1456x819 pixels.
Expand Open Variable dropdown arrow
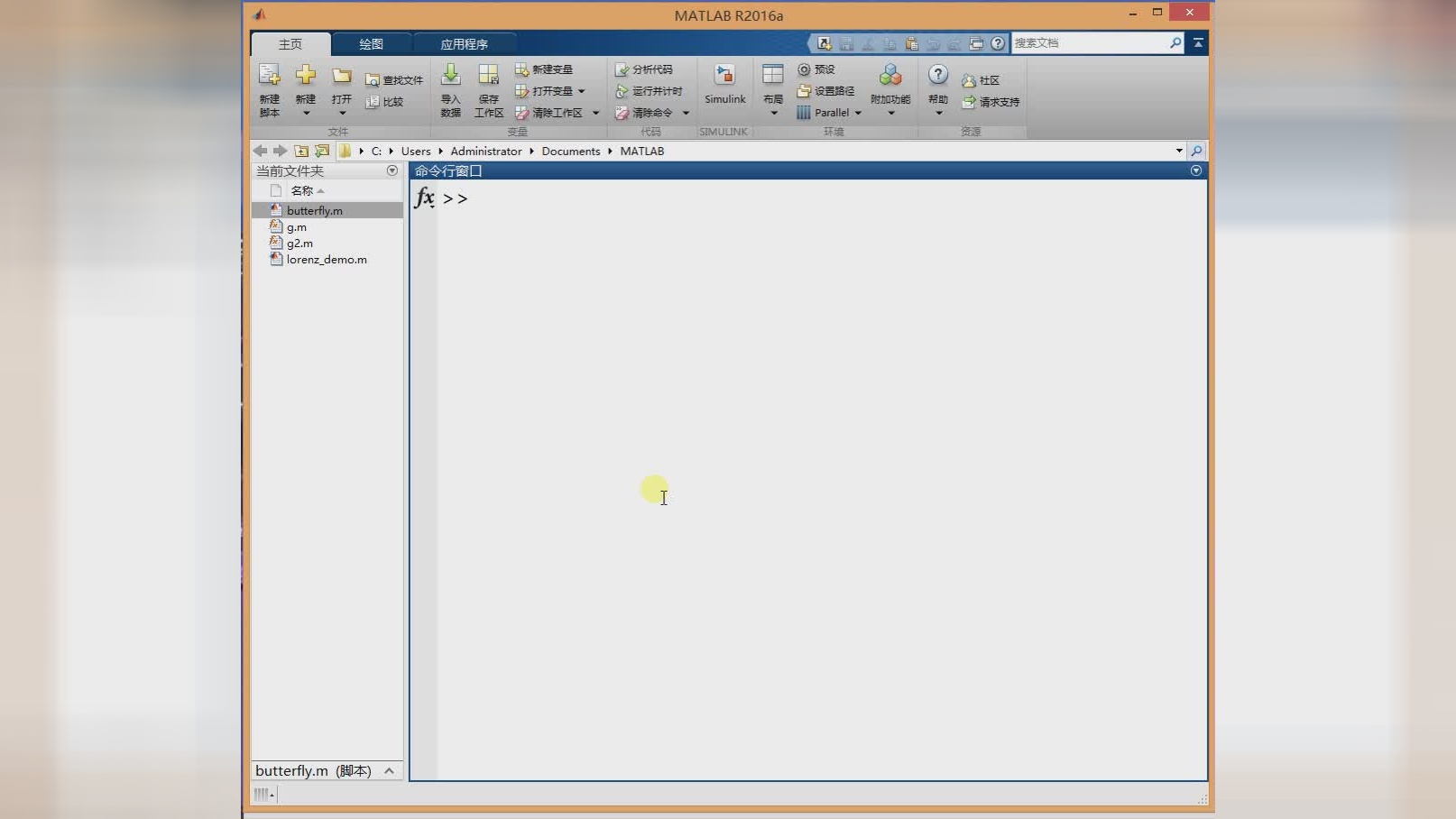tap(582, 91)
